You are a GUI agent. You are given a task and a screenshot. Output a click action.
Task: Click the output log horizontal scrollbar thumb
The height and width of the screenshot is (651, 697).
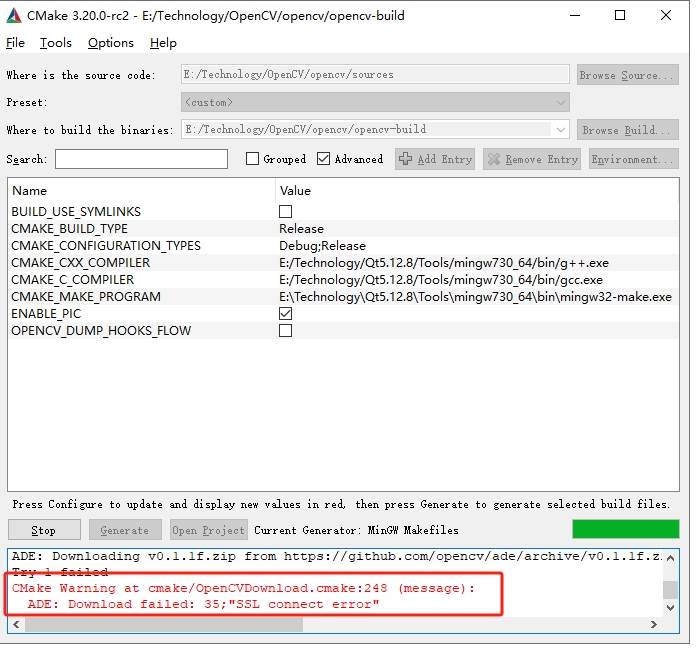tap(164, 624)
